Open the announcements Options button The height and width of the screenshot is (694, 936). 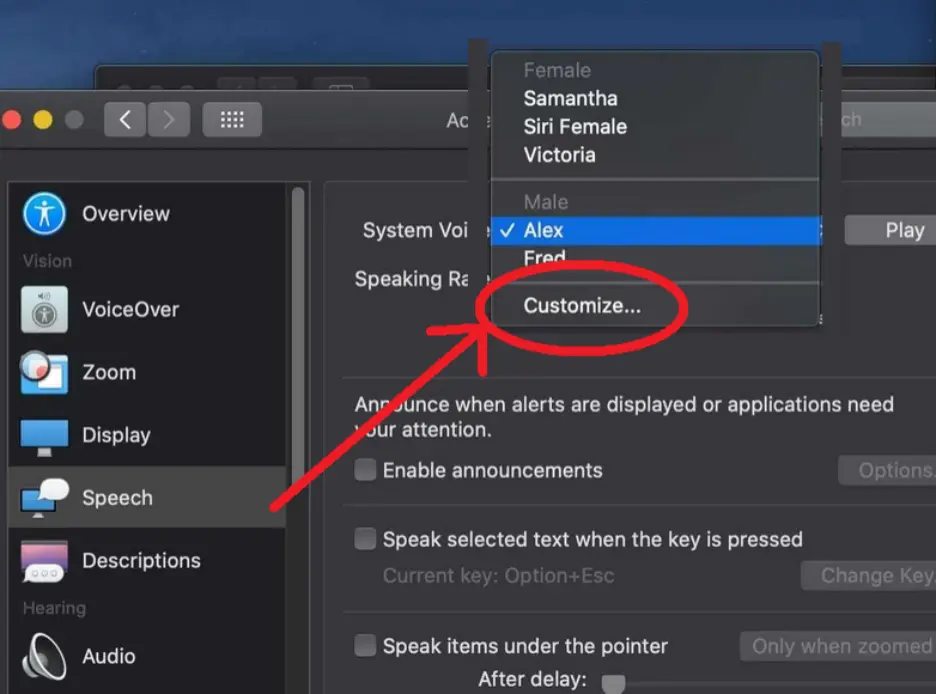click(887, 470)
